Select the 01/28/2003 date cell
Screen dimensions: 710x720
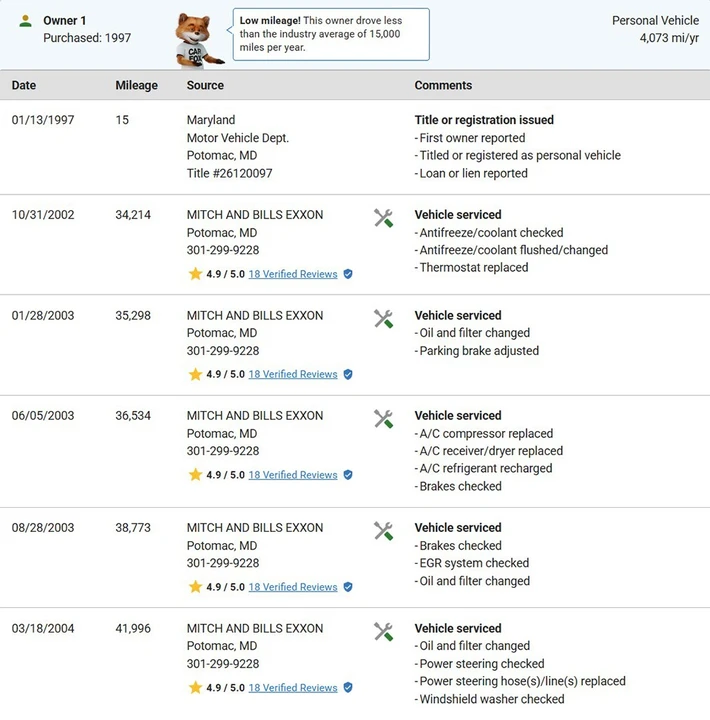(43, 315)
